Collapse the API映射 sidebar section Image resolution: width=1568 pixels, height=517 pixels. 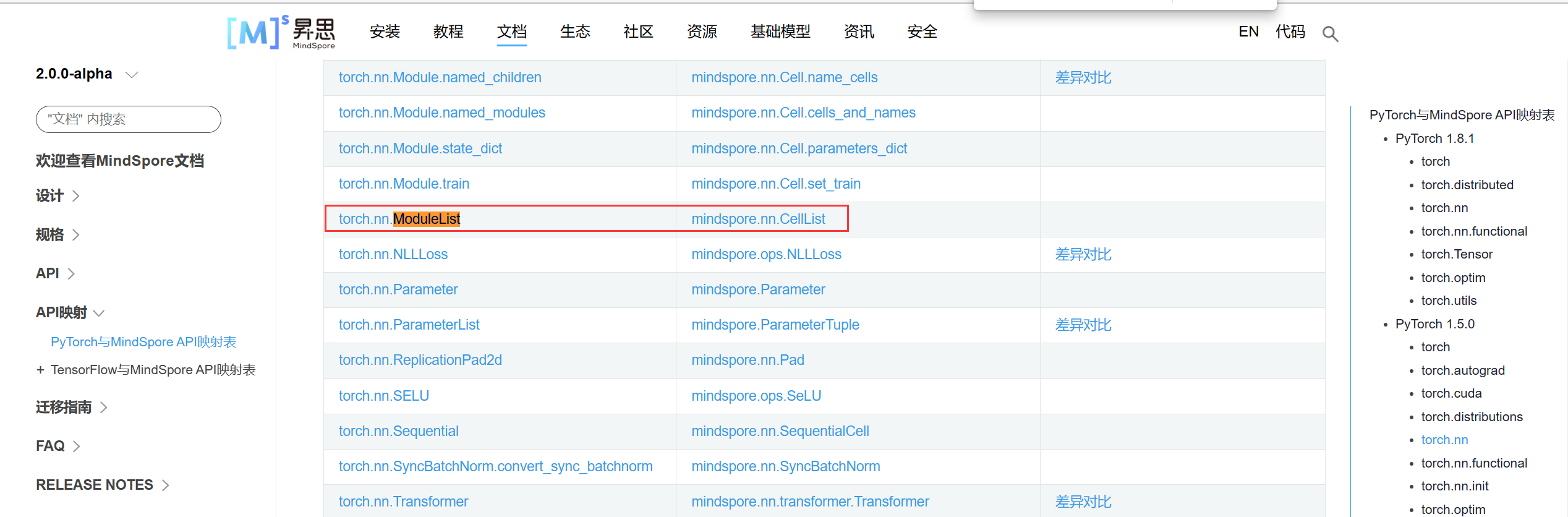pyautogui.click(x=70, y=312)
